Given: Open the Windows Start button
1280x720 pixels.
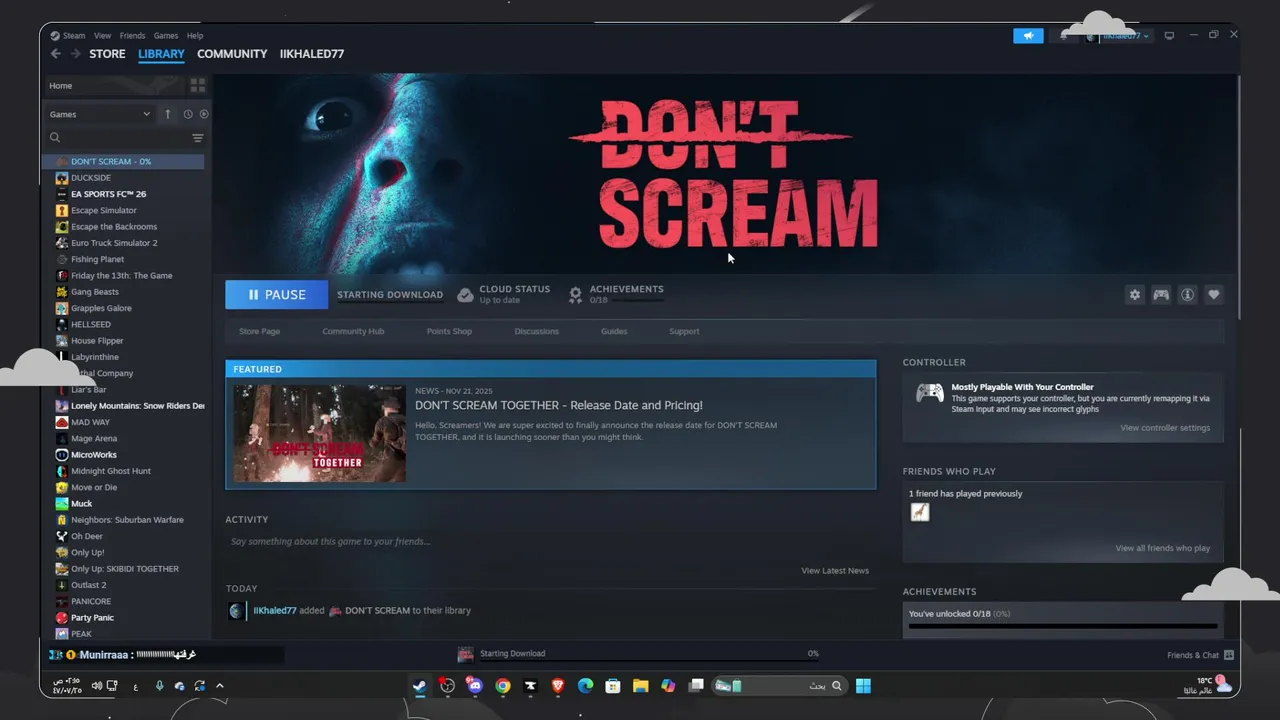Looking at the screenshot, I should [x=863, y=686].
